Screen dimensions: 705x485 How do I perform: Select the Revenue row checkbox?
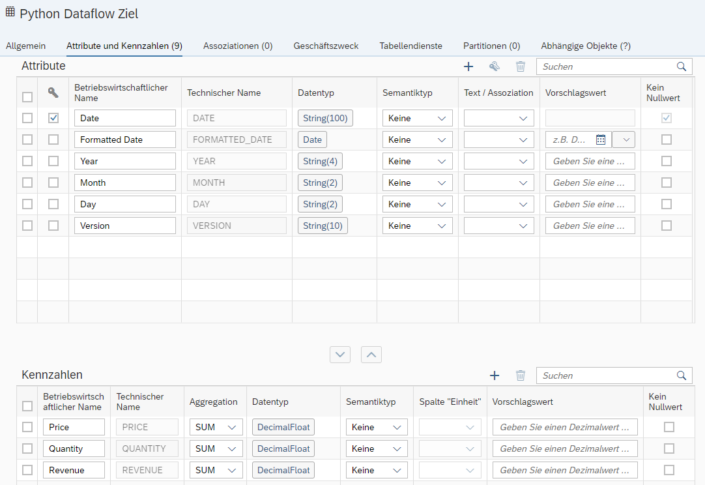pyautogui.click(x=27, y=470)
